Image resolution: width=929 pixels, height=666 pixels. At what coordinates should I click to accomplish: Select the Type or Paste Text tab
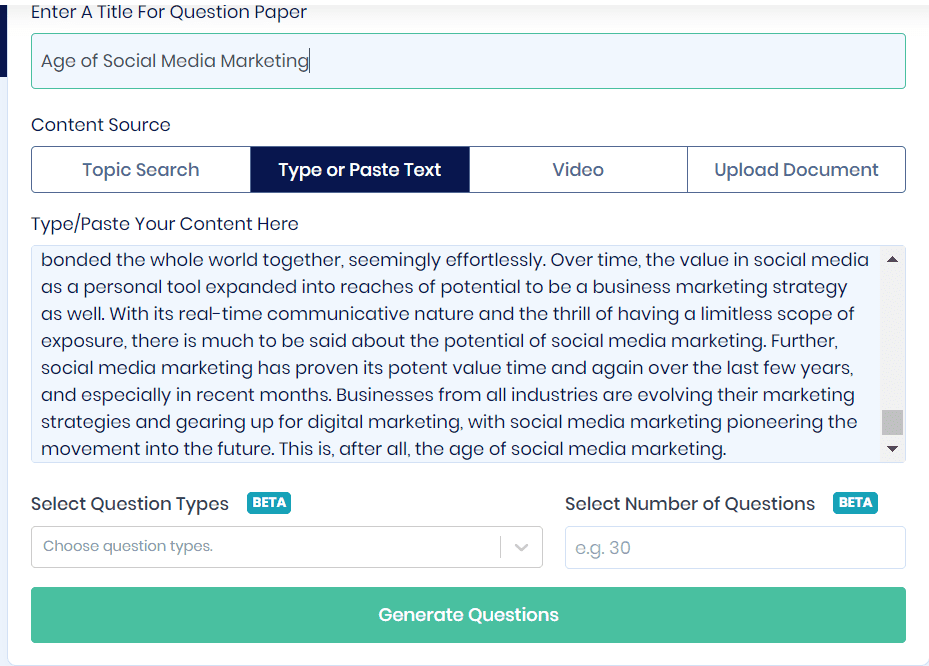[360, 170]
